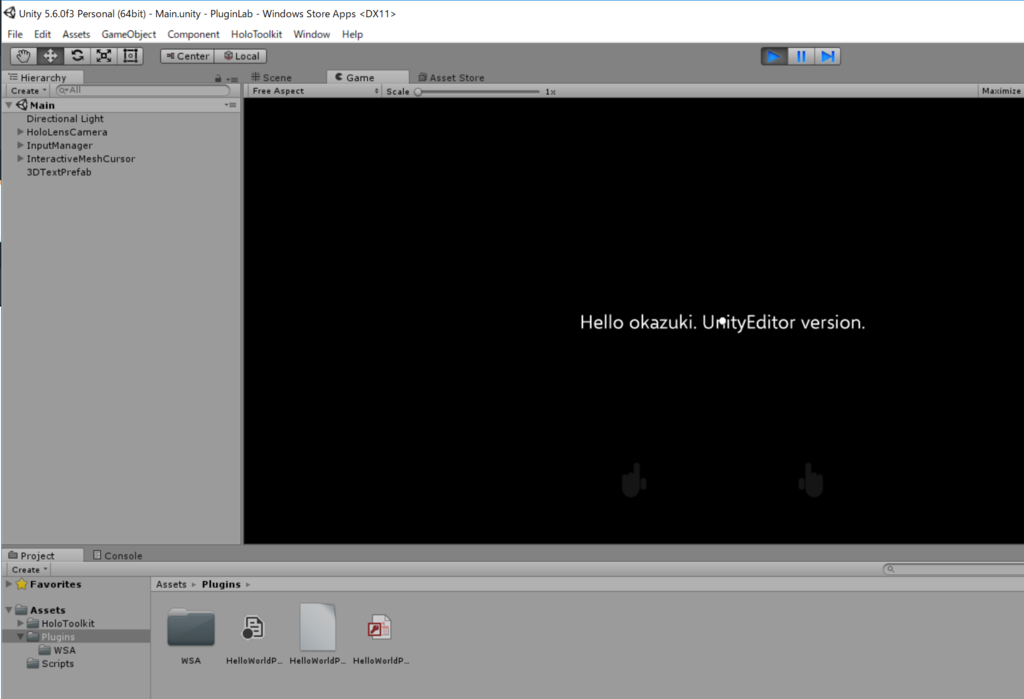Pause the running game

[801, 56]
